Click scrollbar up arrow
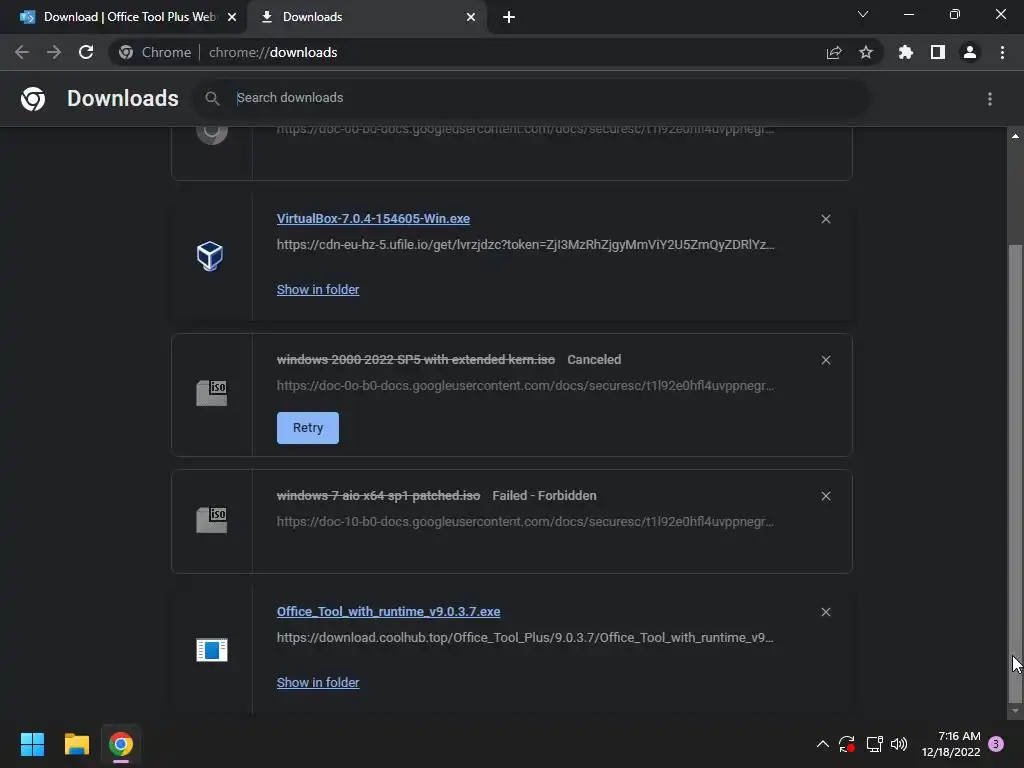This screenshot has width=1024, height=768. (x=1015, y=136)
